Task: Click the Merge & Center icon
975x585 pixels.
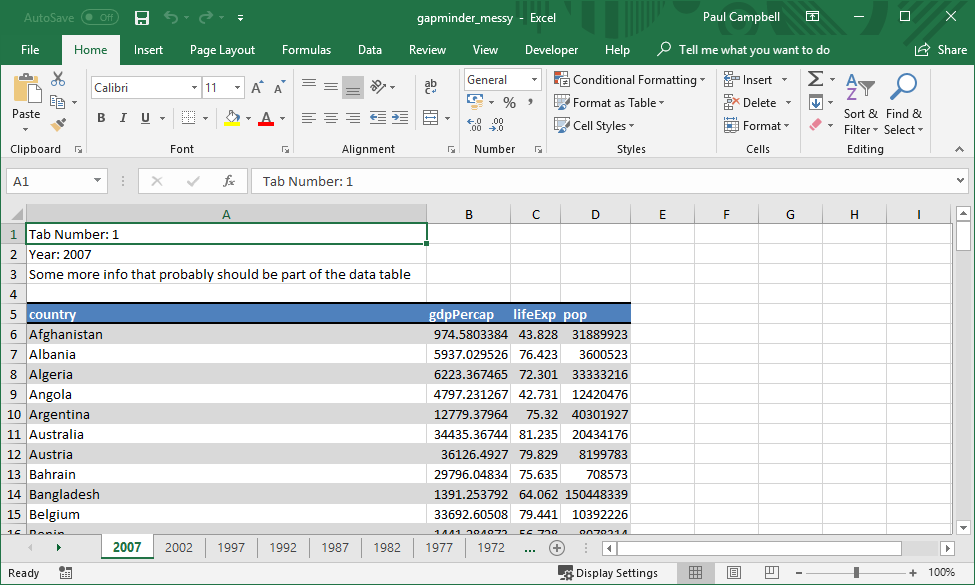Action: 430,117
